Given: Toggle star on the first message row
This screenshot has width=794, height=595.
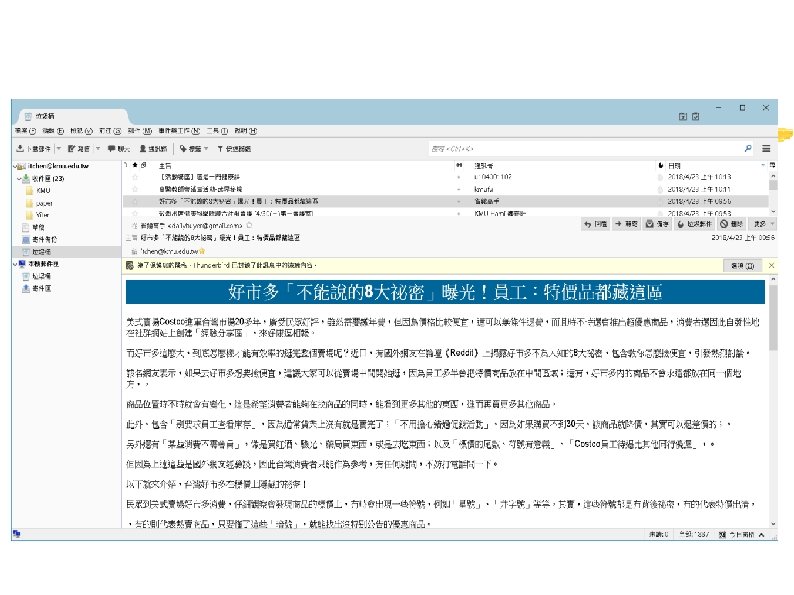Looking at the screenshot, I should [x=135, y=177].
